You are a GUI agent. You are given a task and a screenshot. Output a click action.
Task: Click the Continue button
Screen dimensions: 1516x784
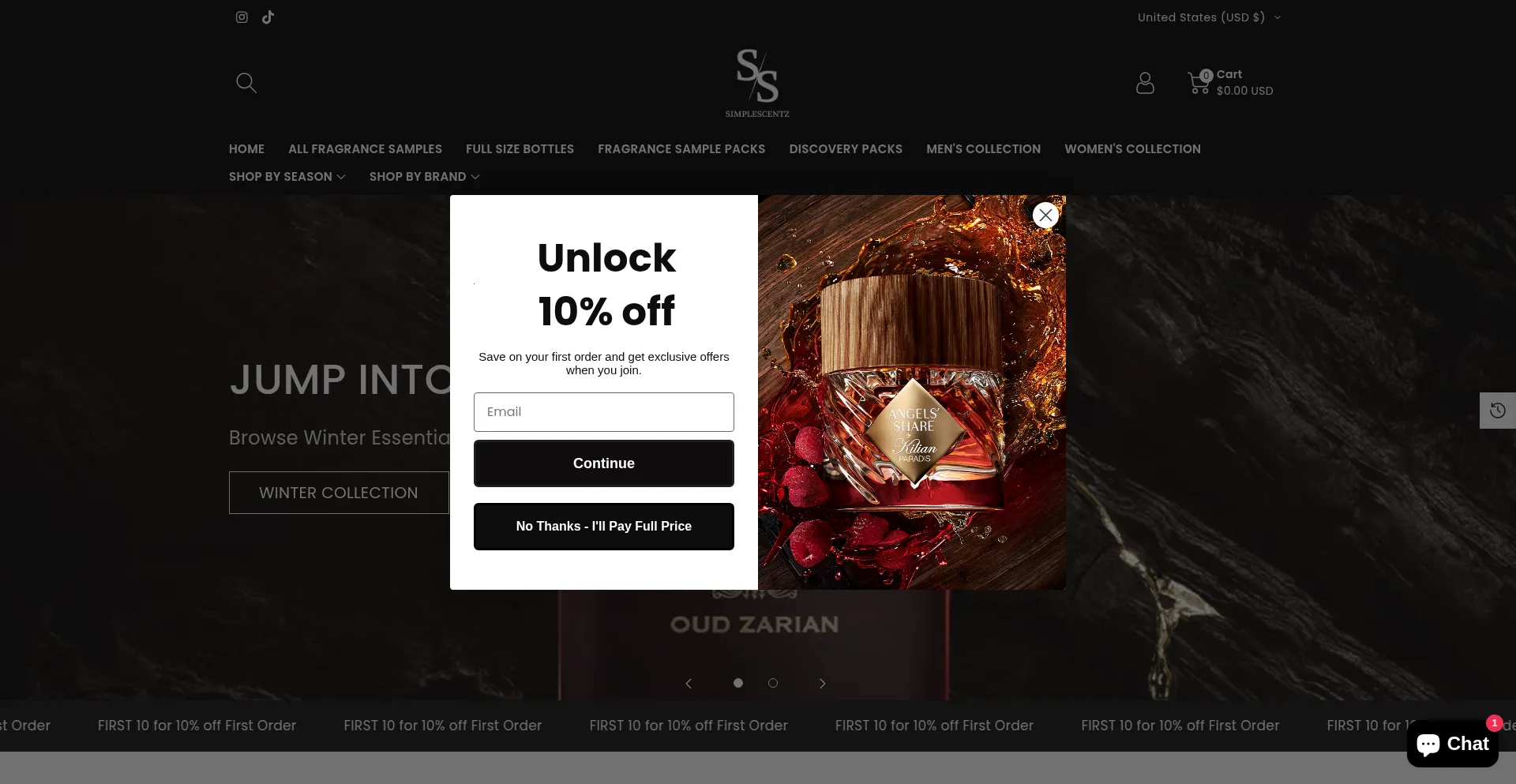(x=604, y=463)
